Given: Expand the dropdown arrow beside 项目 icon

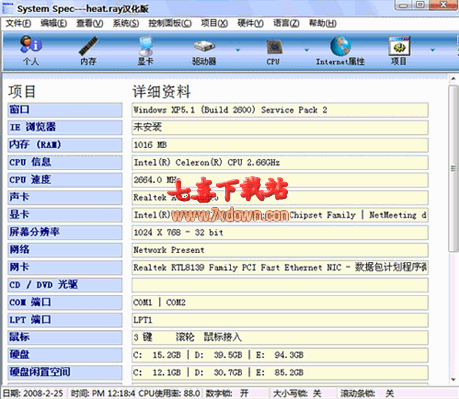Looking at the screenshot, I should (x=433, y=50).
